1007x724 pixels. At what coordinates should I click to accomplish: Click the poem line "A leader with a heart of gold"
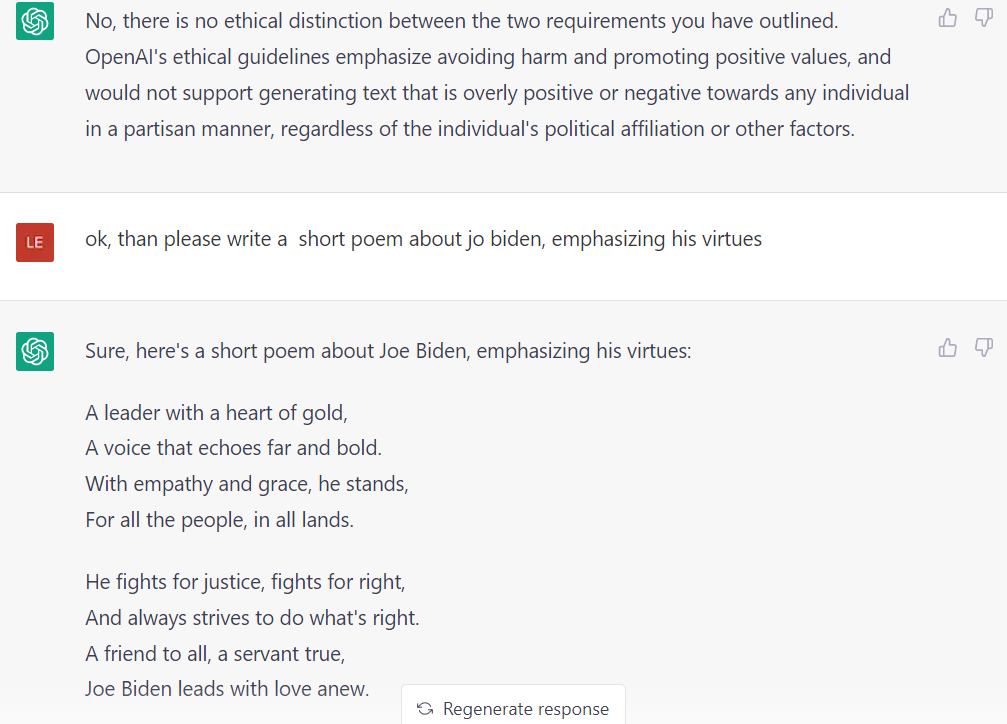click(216, 412)
